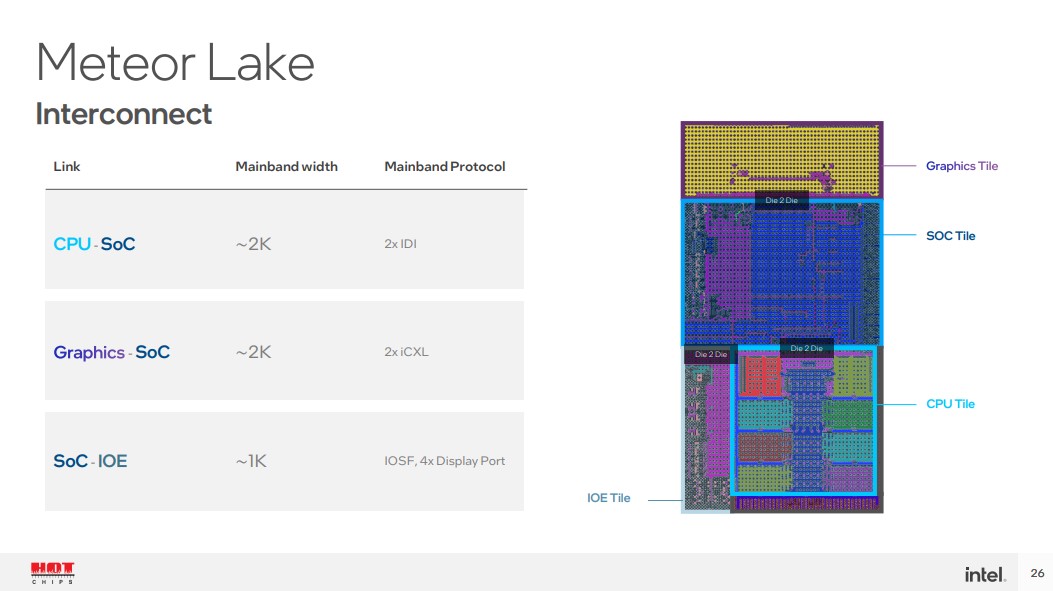Image resolution: width=1053 pixels, height=591 pixels.
Task: Click the Die 2 Die label atop CPU tile
Action: (807, 348)
